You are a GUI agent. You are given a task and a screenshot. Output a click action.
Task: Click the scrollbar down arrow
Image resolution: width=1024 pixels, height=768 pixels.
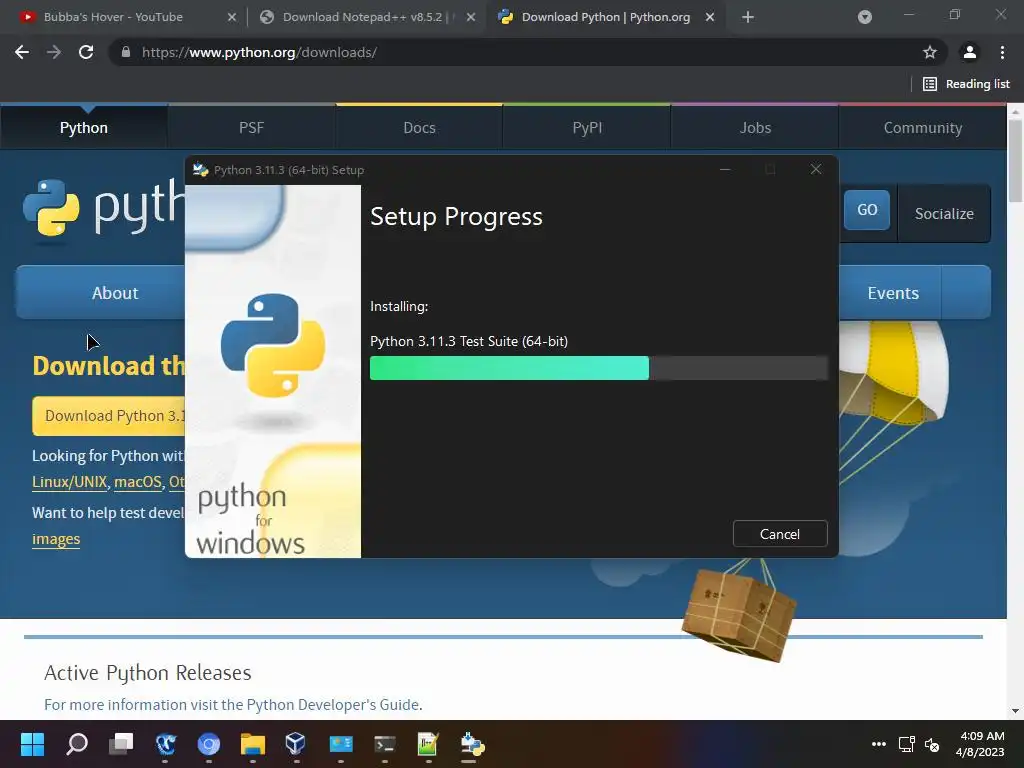coord(1015,711)
